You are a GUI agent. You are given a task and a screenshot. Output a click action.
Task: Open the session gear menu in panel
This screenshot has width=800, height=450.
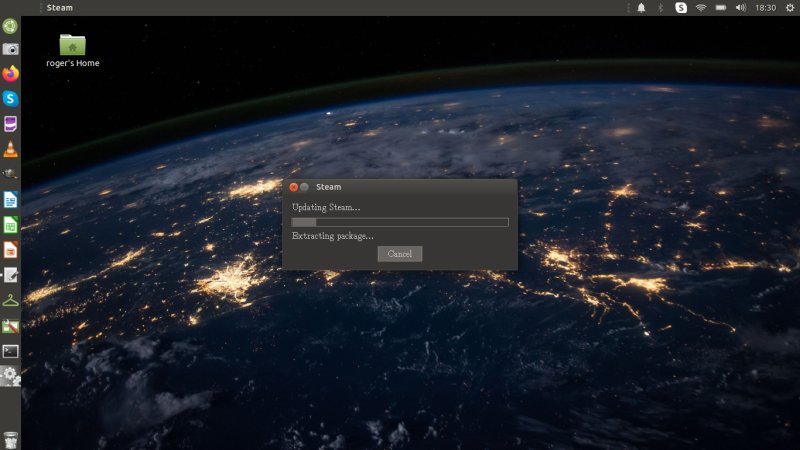[790, 8]
